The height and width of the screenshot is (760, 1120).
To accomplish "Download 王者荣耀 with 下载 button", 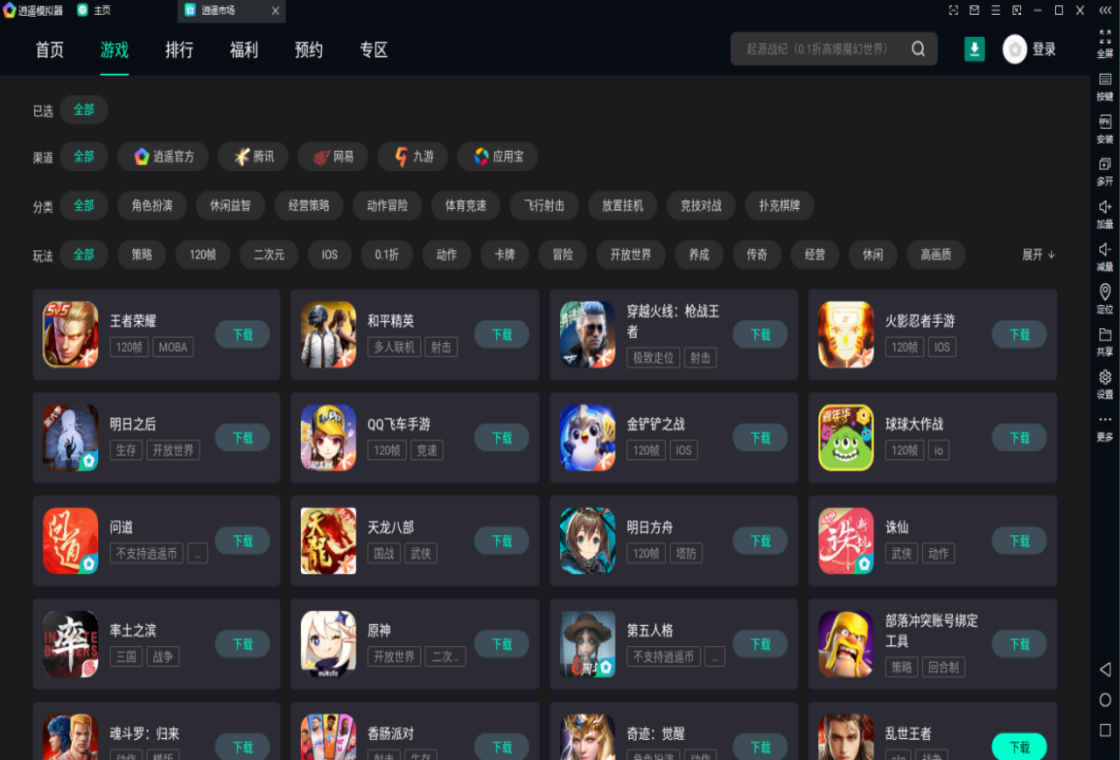I will point(242,334).
